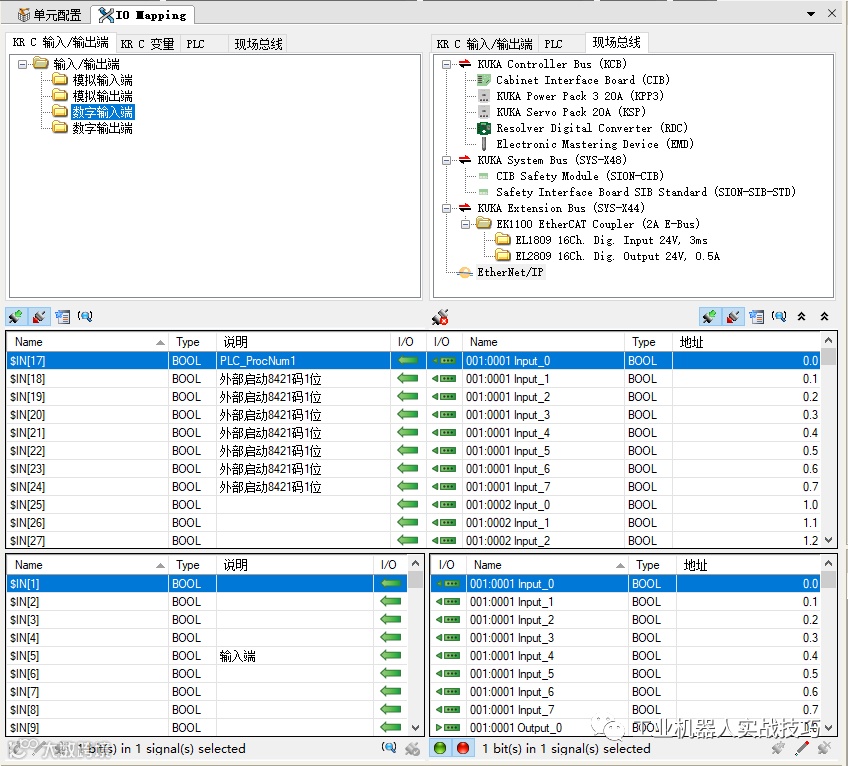Sort the upper-left table by Name header
This screenshot has width=848, height=766.
pos(87,342)
